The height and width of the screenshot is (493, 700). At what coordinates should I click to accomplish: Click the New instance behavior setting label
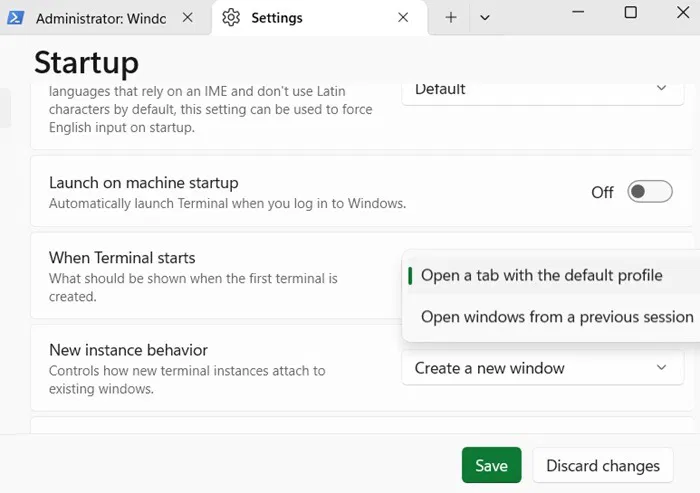128,350
